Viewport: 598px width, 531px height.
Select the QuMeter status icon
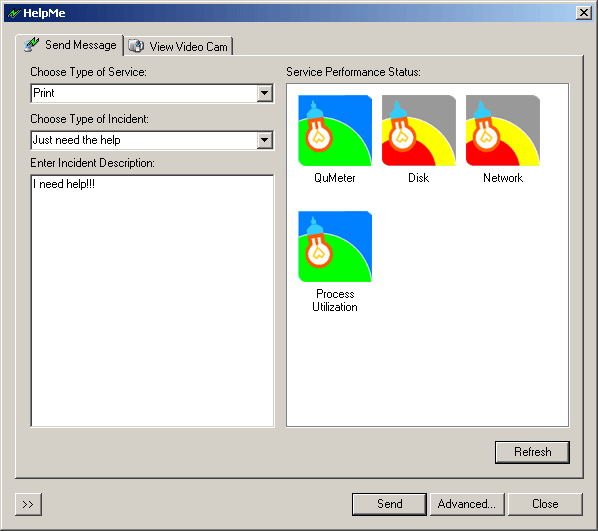coord(335,130)
